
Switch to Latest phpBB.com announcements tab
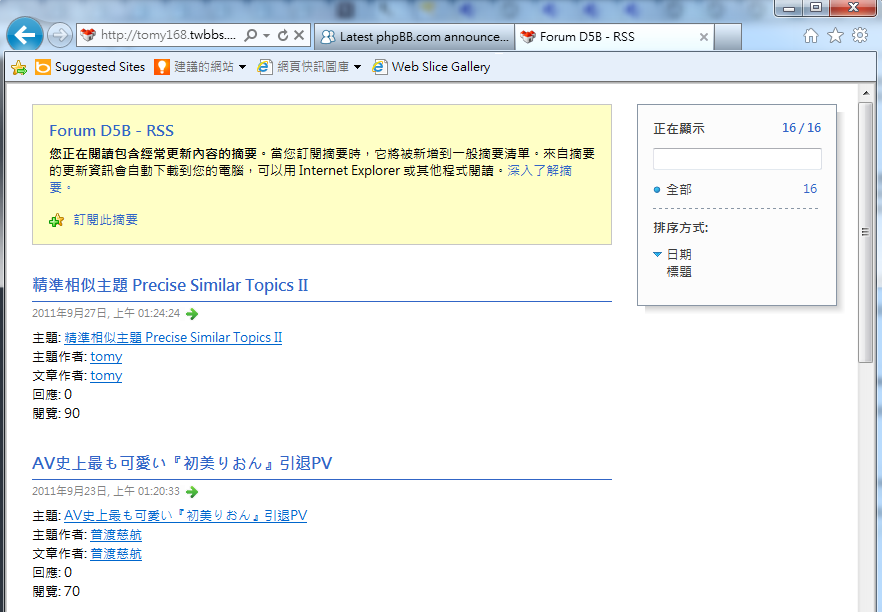414,37
